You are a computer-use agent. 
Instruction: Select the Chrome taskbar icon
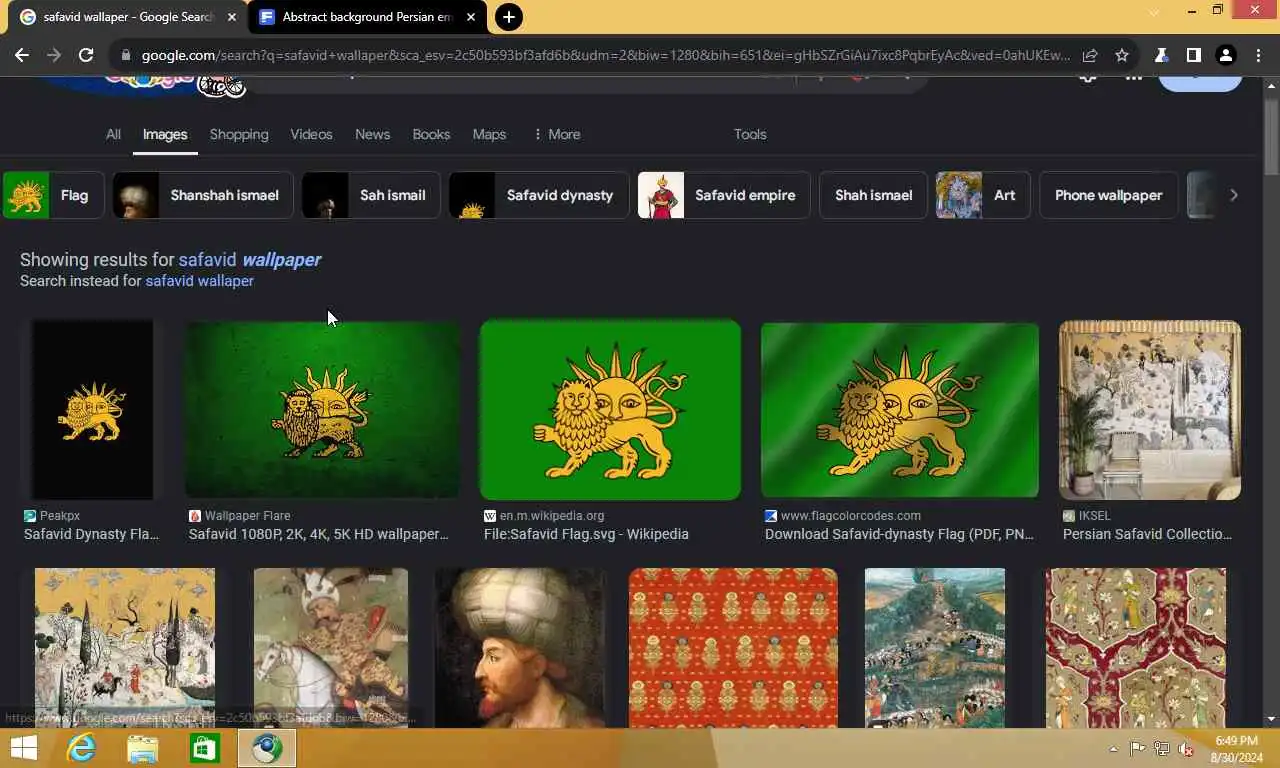[267, 748]
